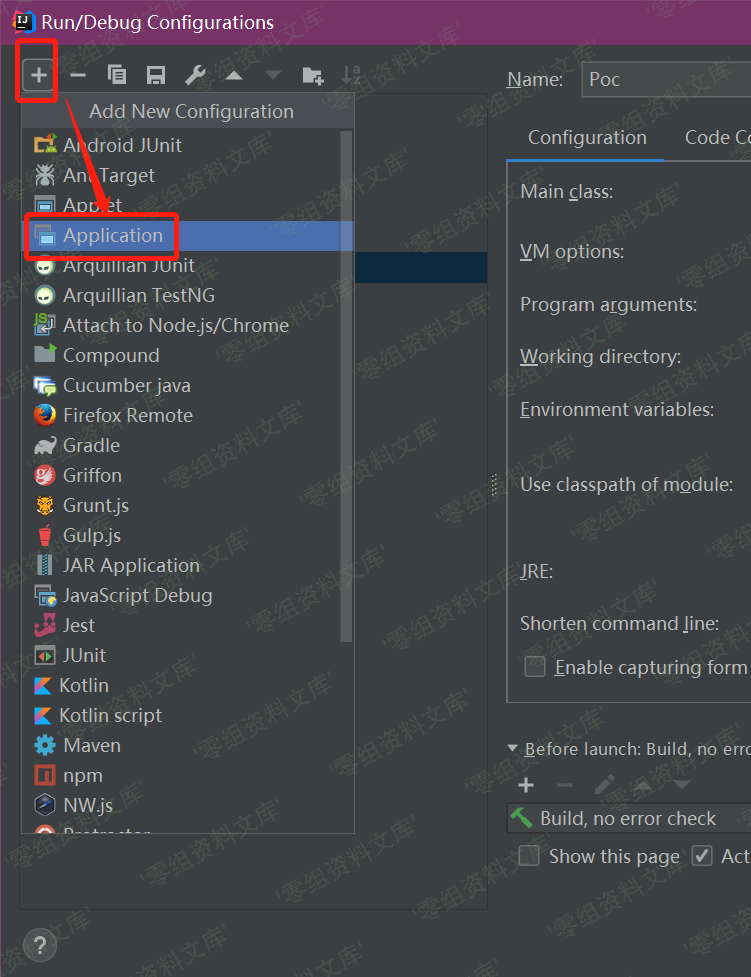The width and height of the screenshot is (751, 977).
Task: Add a Before launch task with plus
Action: [526, 785]
